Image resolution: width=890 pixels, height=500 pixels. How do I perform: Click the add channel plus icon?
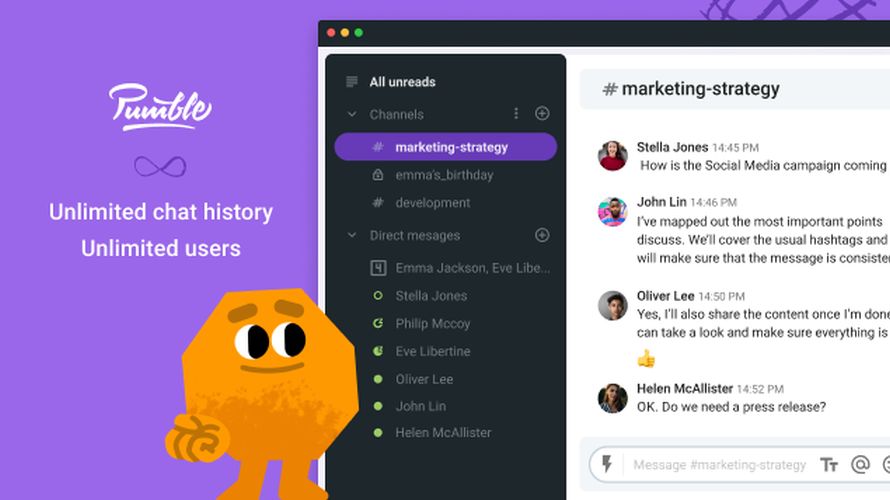[x=542, y=114]
